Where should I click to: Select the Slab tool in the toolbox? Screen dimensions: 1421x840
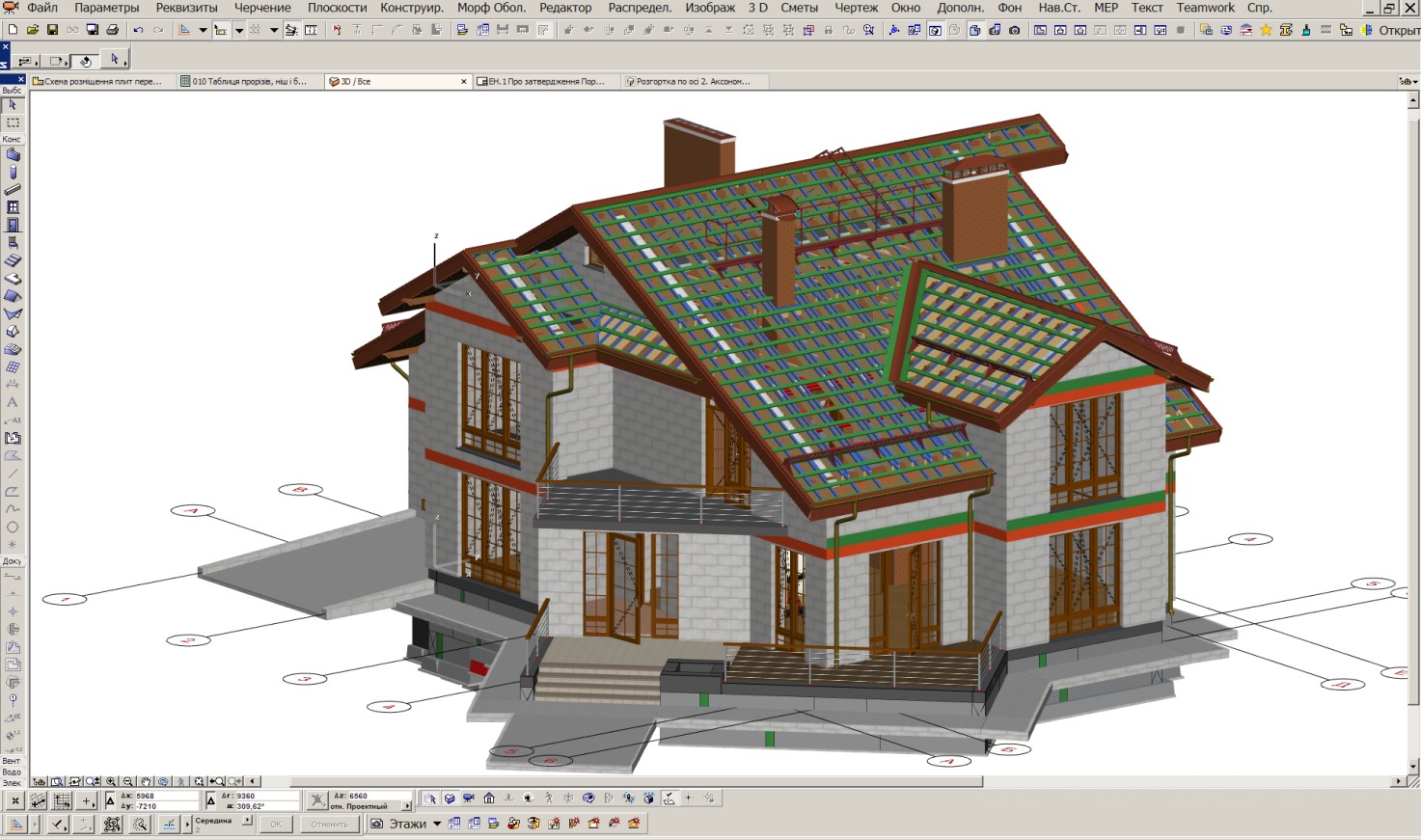pos(13,279)
